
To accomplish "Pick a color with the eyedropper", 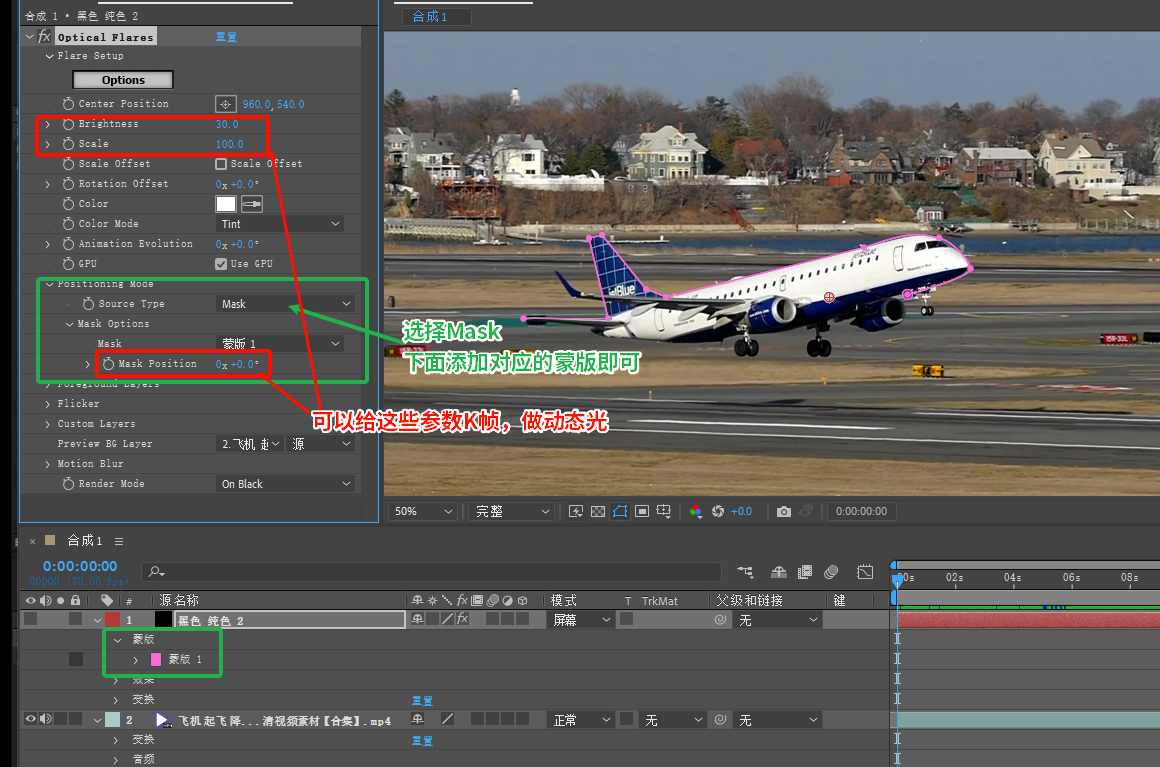I will 252,203.
